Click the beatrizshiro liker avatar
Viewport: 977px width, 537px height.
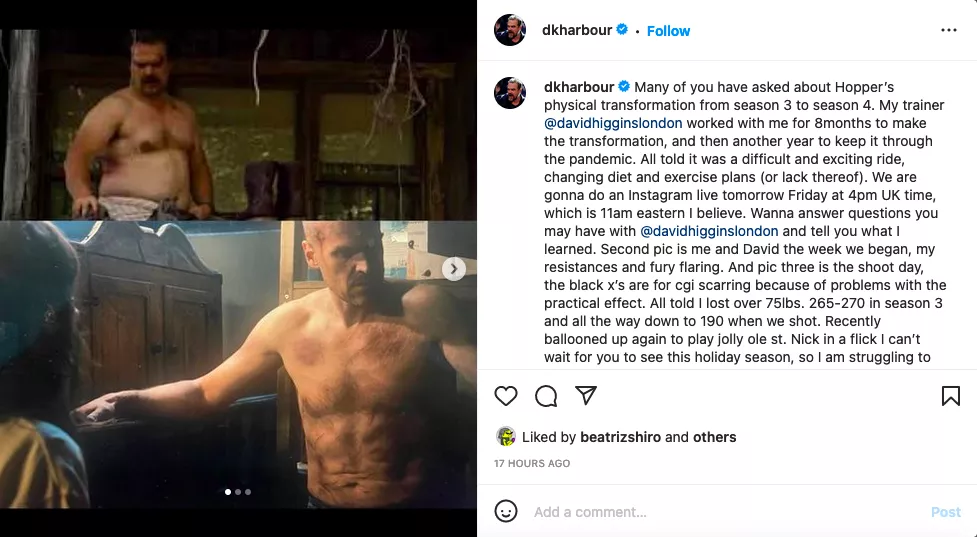tap(506, 437)
